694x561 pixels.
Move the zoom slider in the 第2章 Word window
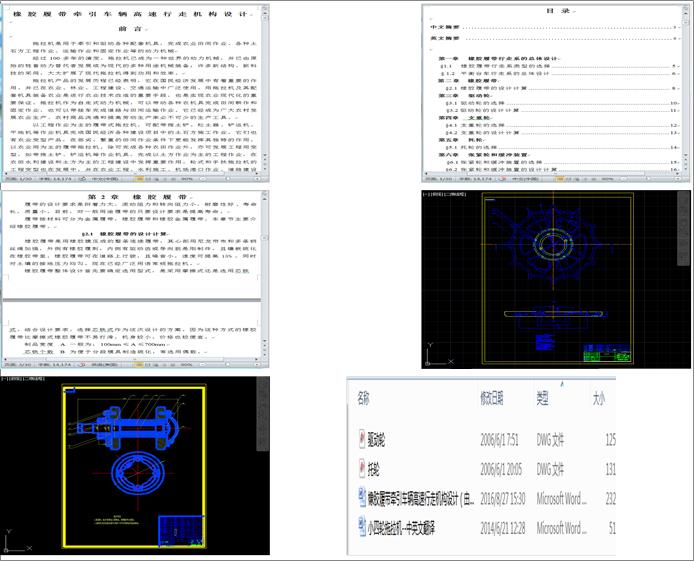click(x=228, y=365)
